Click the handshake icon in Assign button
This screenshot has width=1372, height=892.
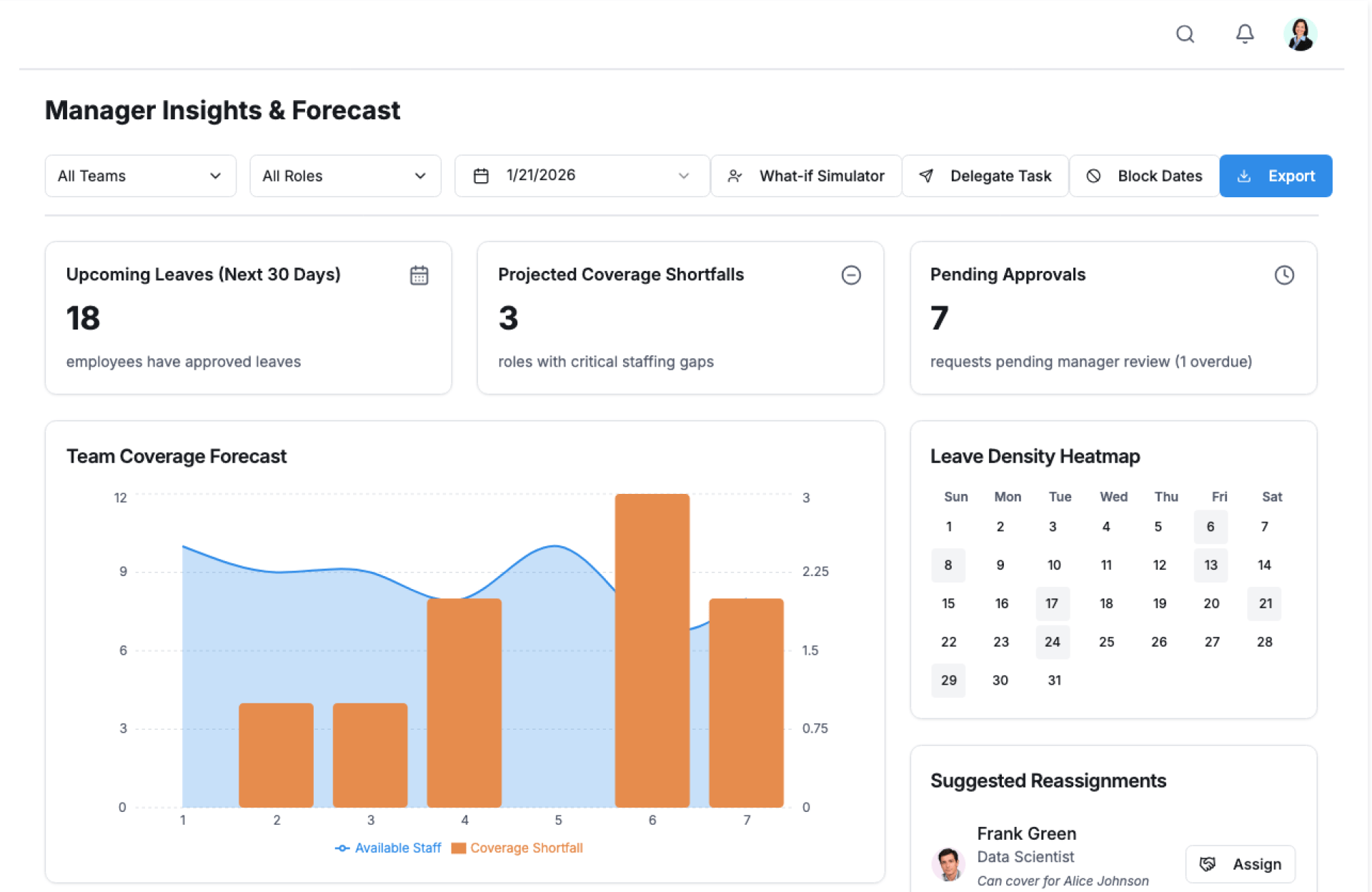(1208, 864)
